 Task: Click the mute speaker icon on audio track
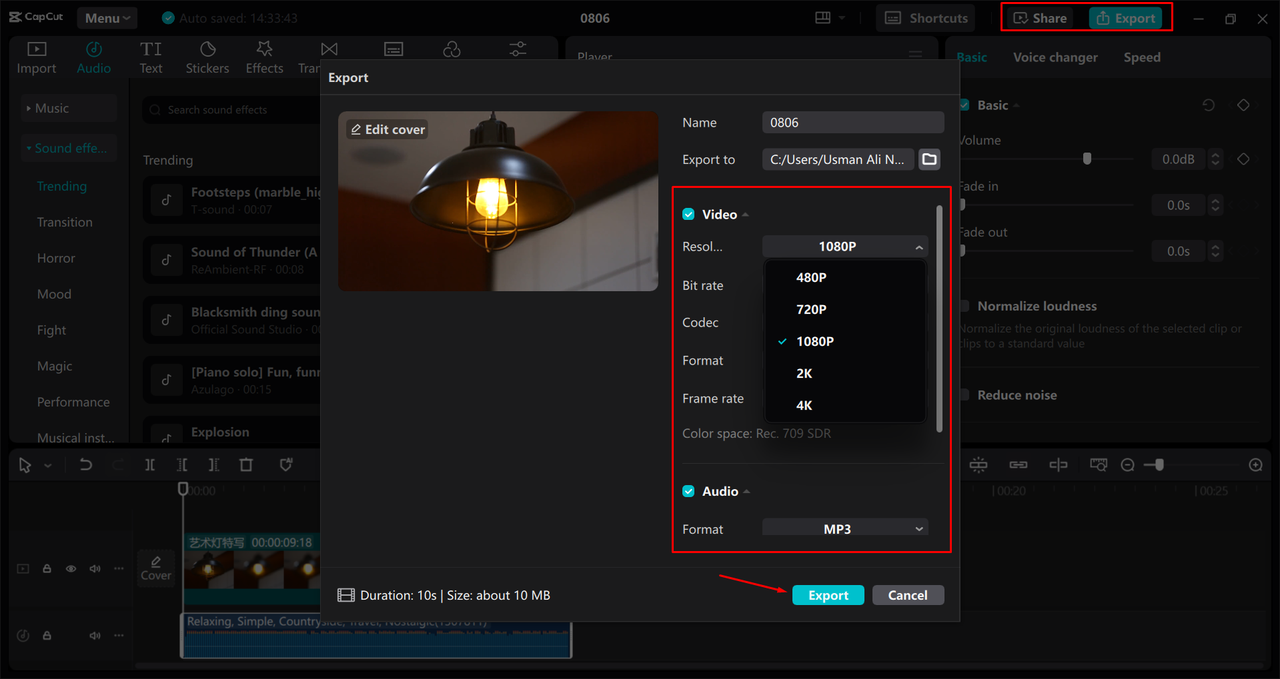(95, 635)
